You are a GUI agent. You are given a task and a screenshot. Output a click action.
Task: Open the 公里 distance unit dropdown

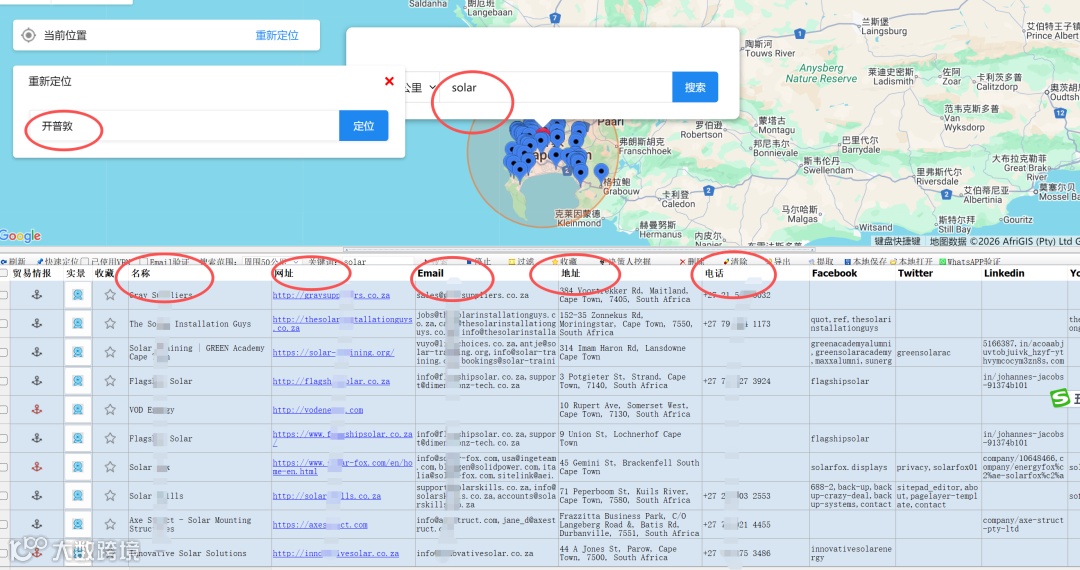click(x=421, y=87)
